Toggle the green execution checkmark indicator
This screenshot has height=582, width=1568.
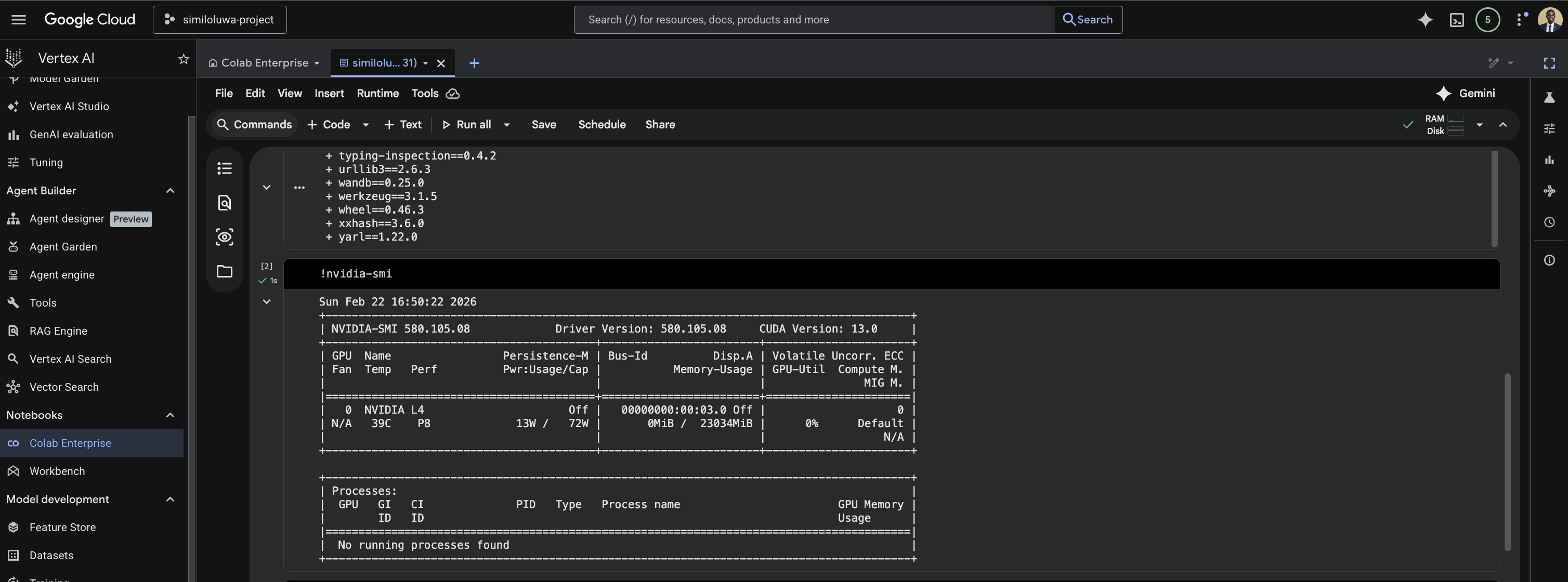[x=1408, y=125]
